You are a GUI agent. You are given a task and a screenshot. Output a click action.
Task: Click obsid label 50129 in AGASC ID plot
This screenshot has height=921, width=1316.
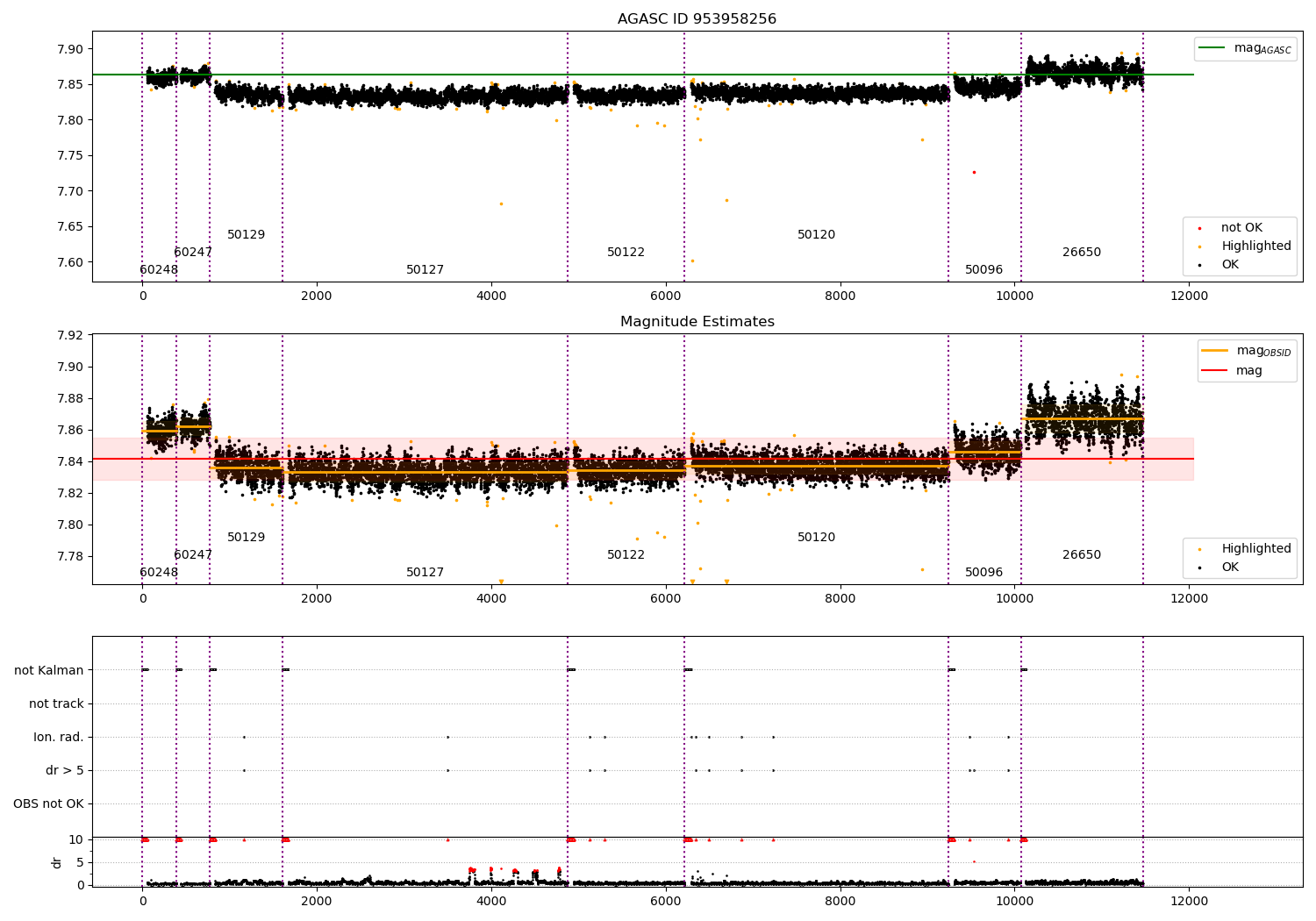[x=247, y=235]
